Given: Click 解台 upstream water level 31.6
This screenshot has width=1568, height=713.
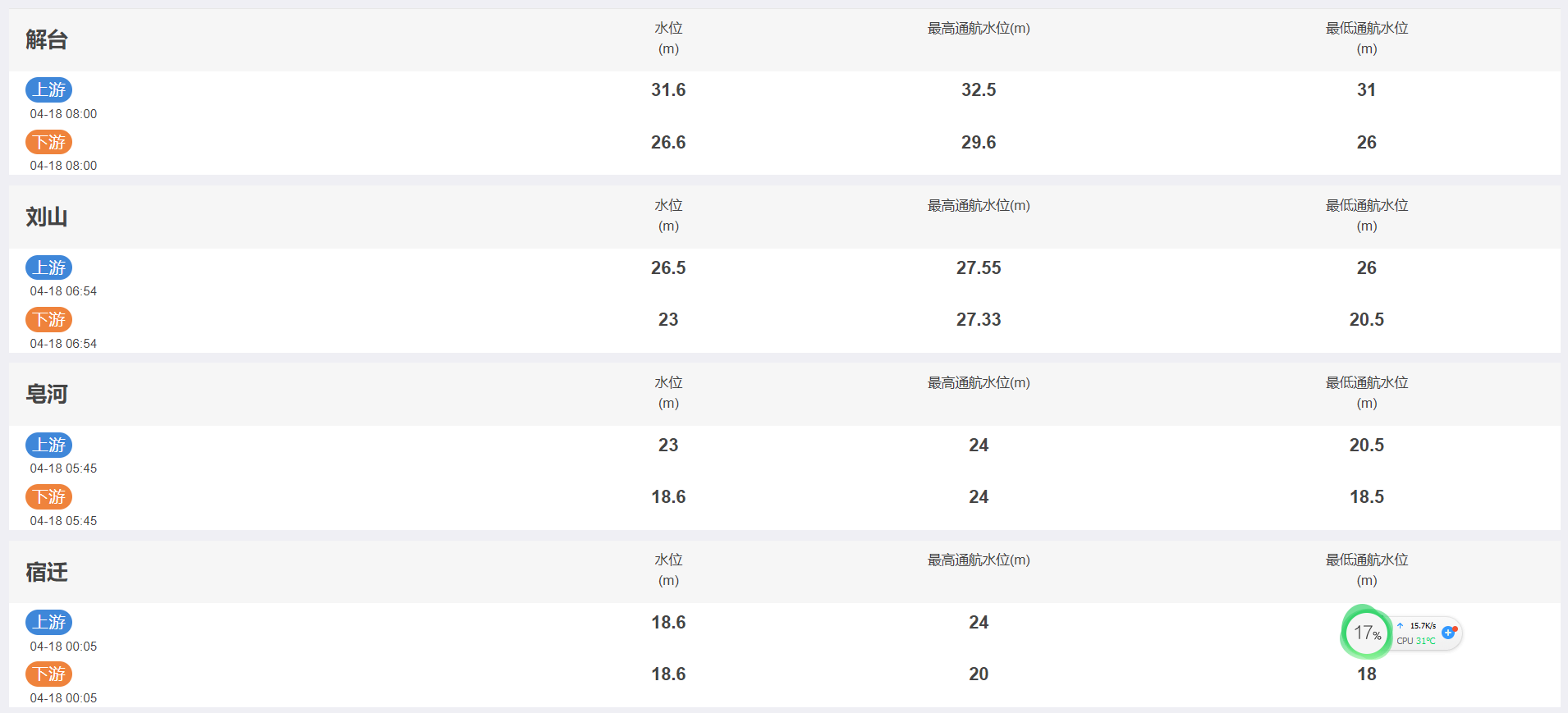Looking at the screenshot, I should [668, 89].
